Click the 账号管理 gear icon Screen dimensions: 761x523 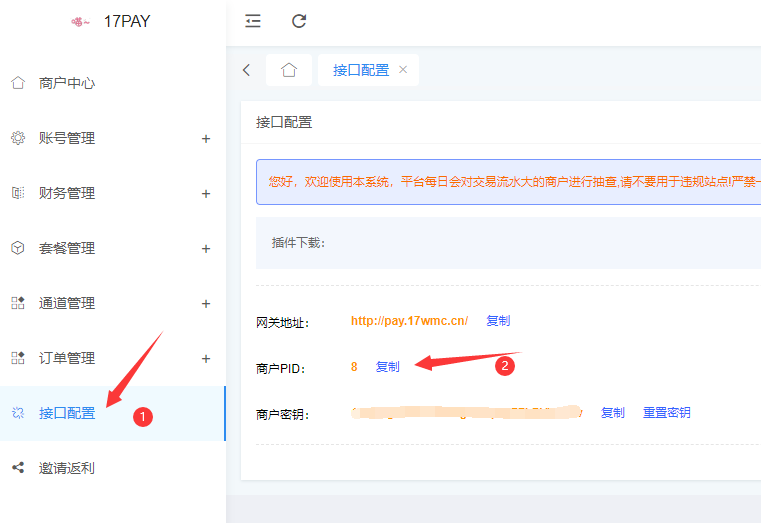point(18,138)
